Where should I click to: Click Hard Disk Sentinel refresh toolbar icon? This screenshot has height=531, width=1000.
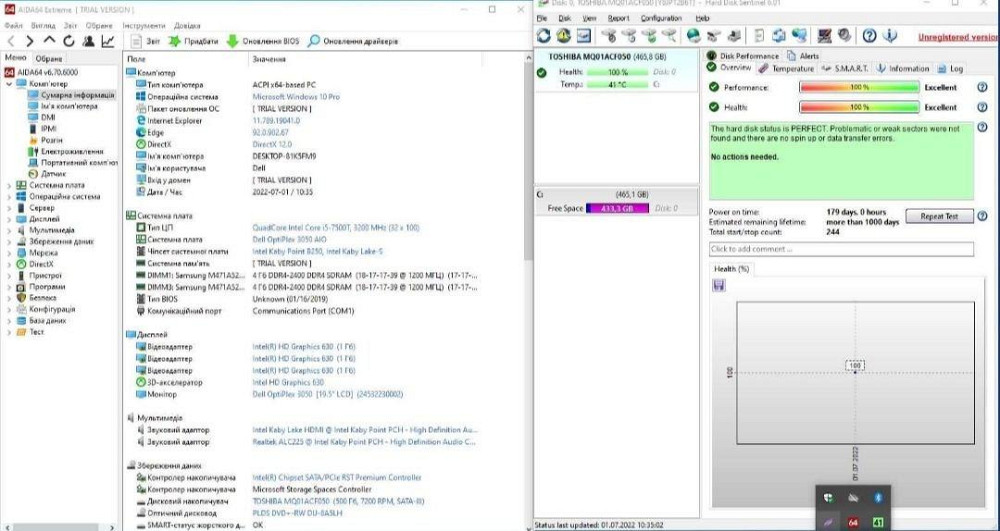click(x=543, y=36)
